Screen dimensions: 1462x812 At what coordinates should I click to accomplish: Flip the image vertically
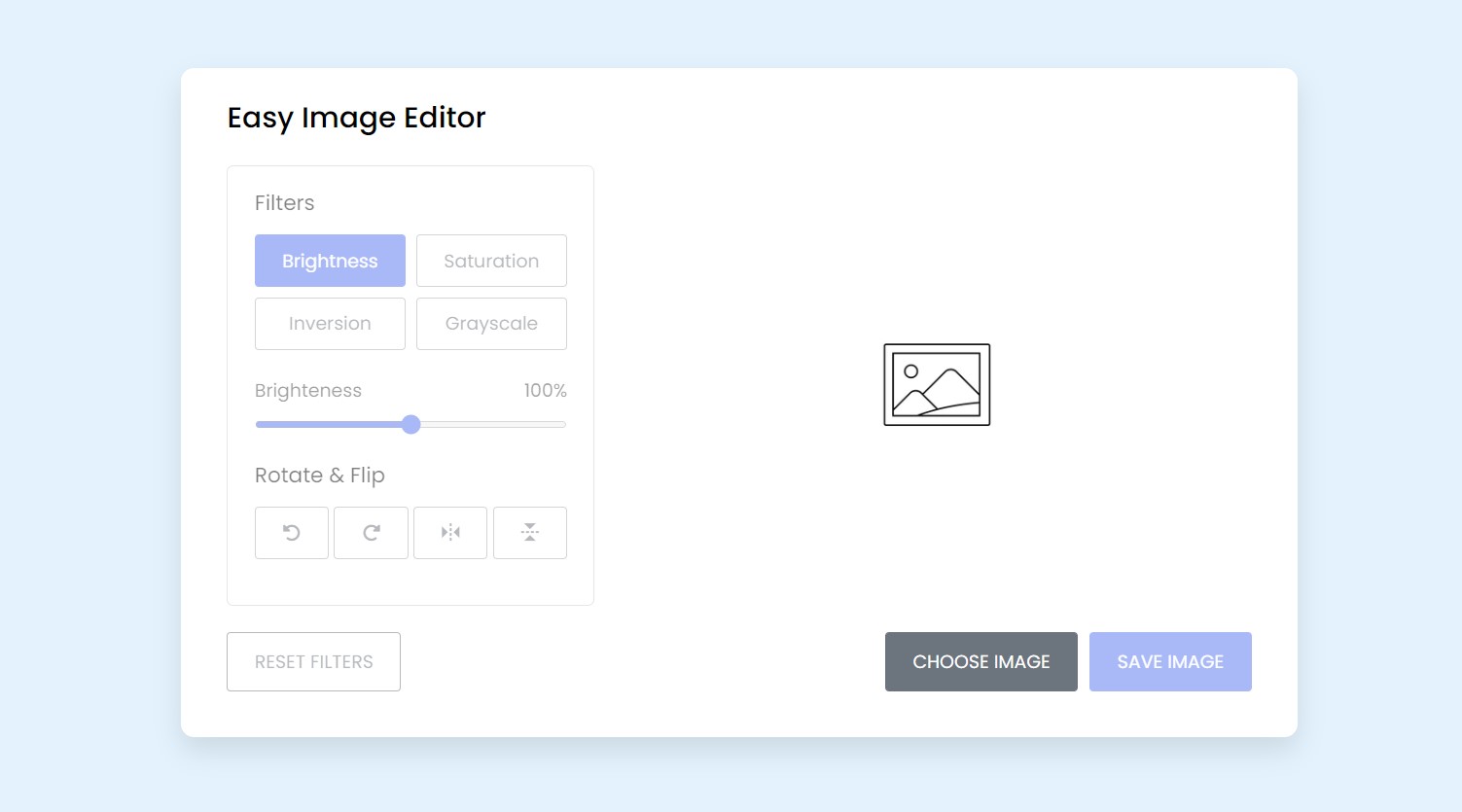pos(530,532)
